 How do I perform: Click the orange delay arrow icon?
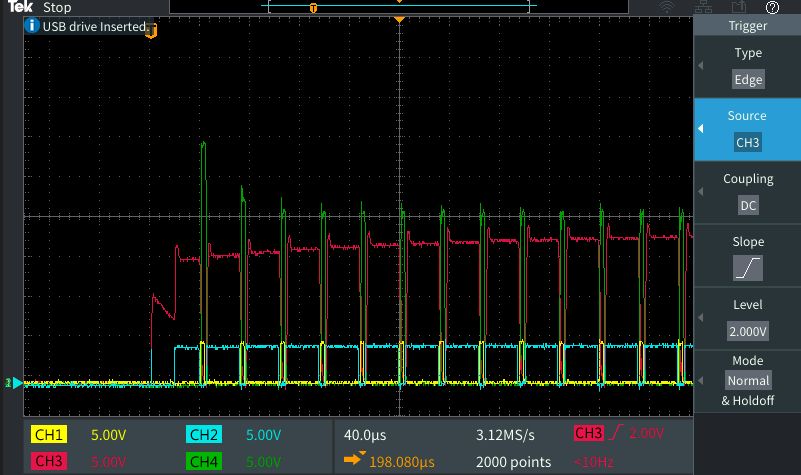click(355, 459)
